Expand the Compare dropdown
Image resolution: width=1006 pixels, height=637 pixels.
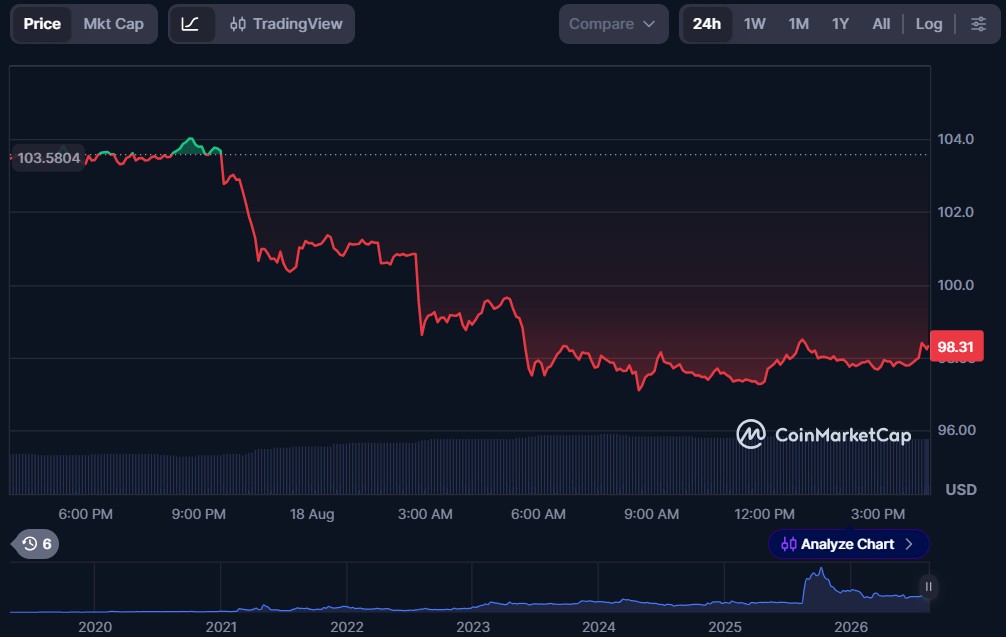click(613, 24)
